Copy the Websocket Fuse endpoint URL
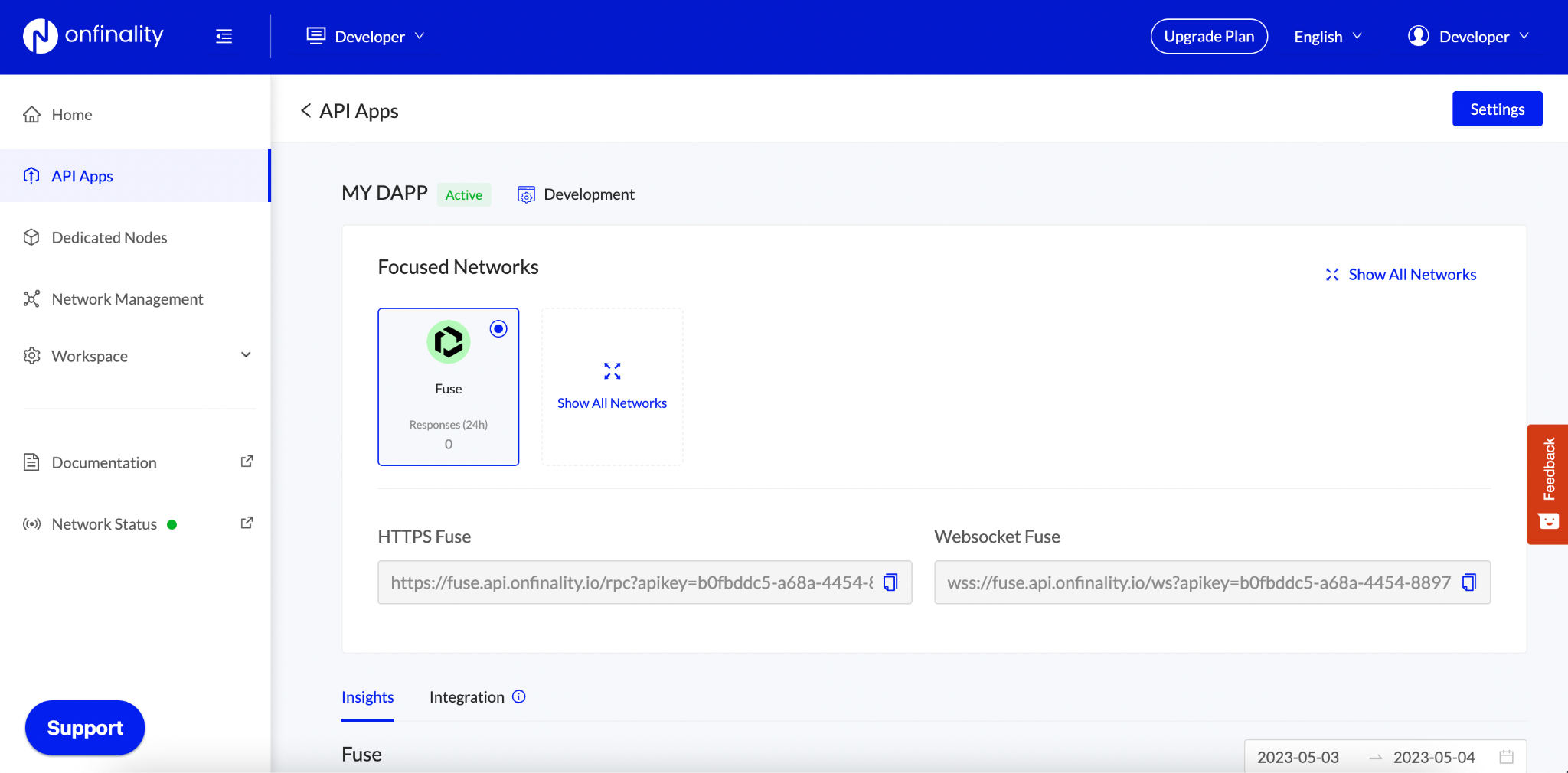This screenshot has width=1568, height=773. [x=1469, y=582]
